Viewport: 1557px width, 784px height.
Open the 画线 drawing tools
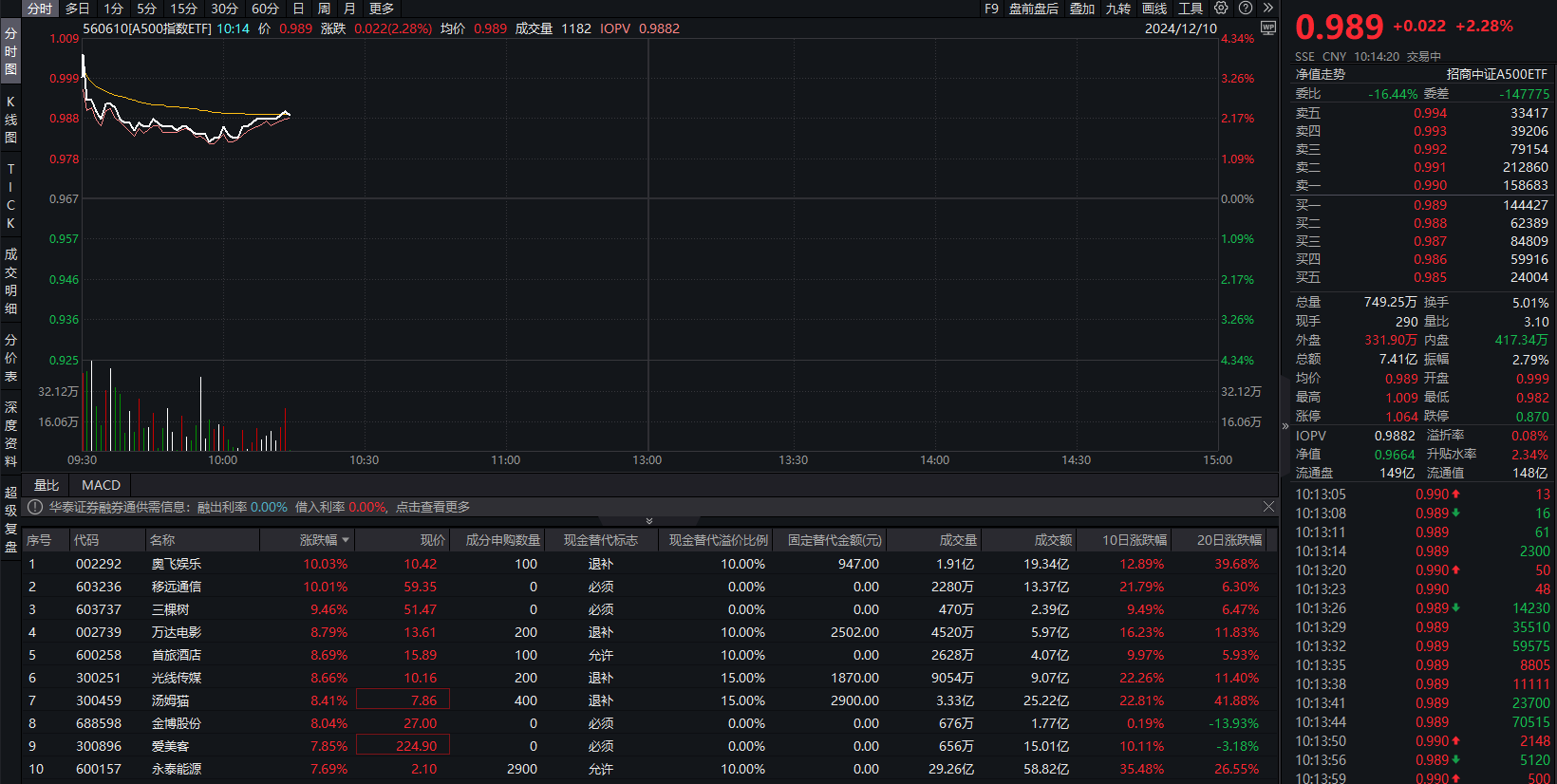pos(1154,9)
